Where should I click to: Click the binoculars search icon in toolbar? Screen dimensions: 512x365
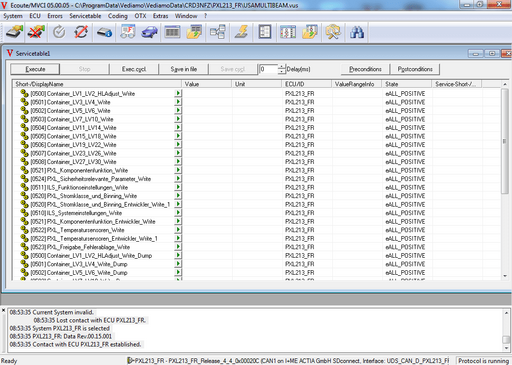click(357, 32)
